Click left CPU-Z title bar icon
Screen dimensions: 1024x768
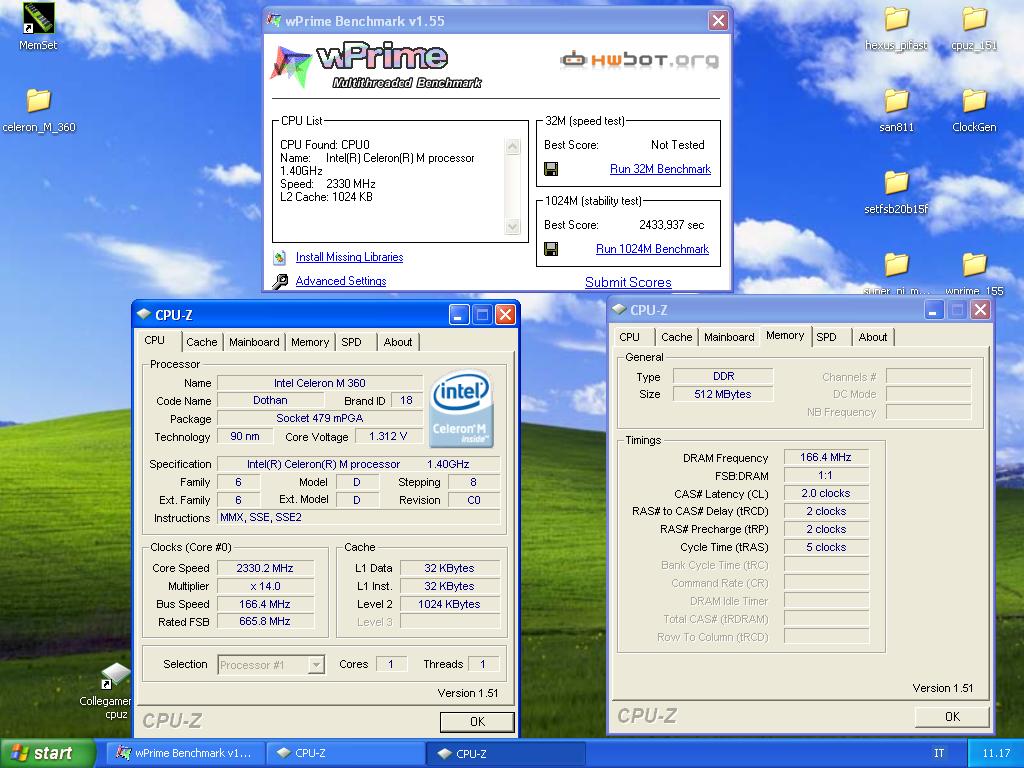coord(144,314)
